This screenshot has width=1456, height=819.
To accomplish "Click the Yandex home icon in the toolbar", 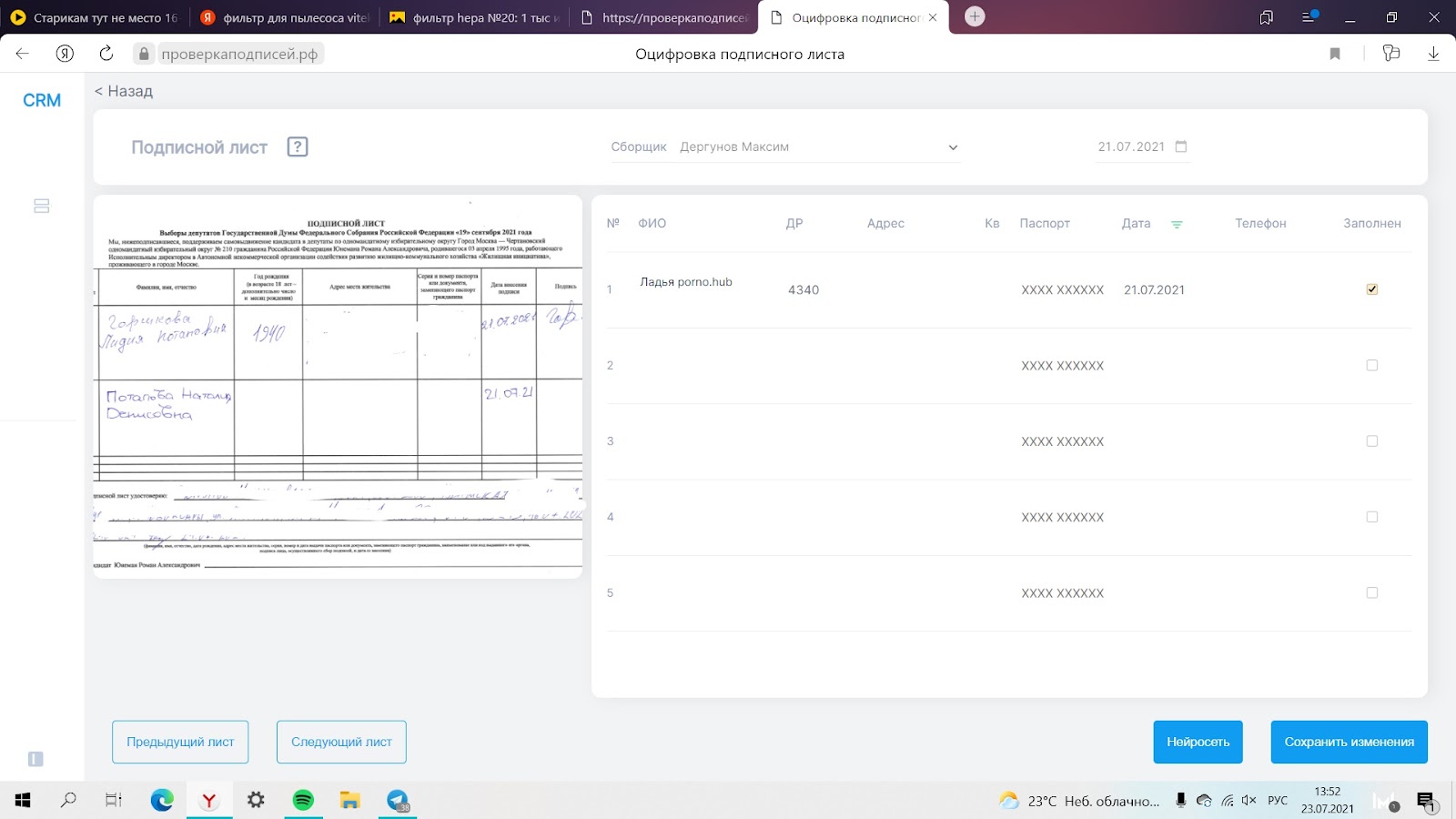I will pos(65,54).
